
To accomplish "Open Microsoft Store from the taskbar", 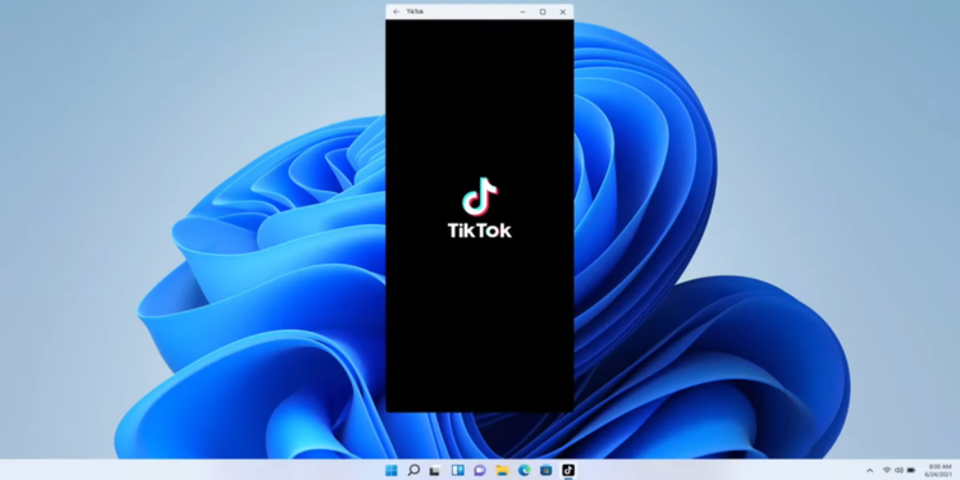I will point(546,470).
